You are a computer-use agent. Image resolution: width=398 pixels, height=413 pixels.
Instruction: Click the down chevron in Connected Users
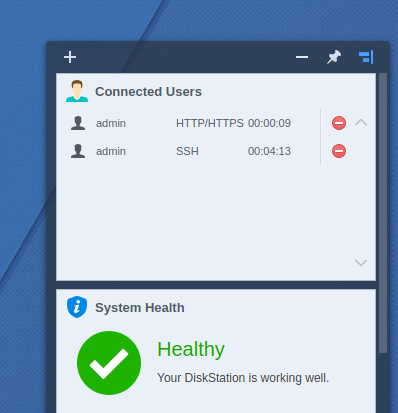[361, 263]
